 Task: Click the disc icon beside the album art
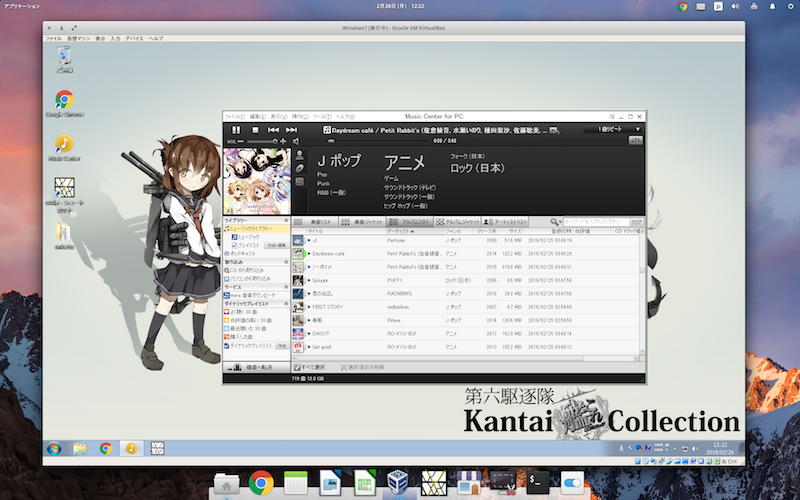pos(299,168)
